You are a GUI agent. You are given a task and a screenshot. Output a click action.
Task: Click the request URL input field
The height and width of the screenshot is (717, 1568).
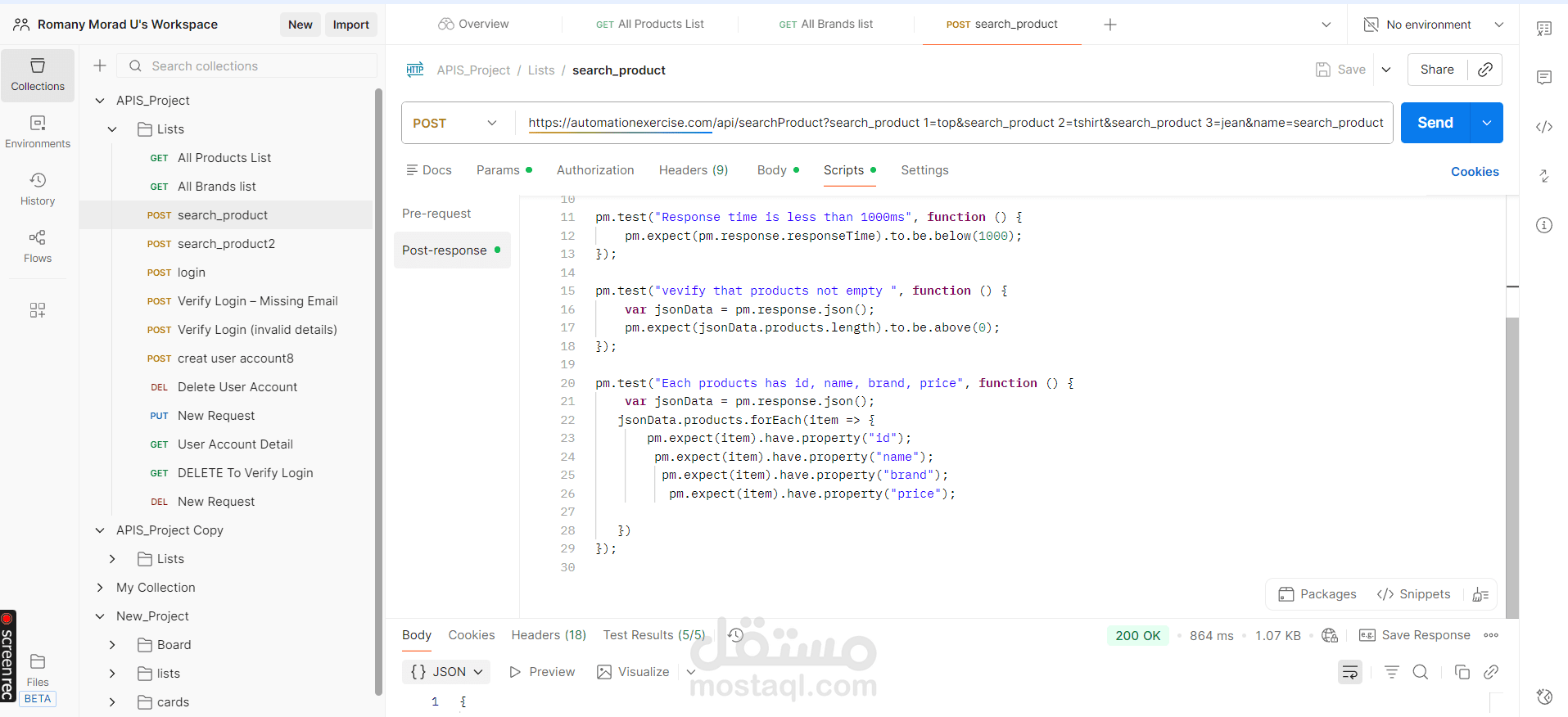[x=955, y=123]
